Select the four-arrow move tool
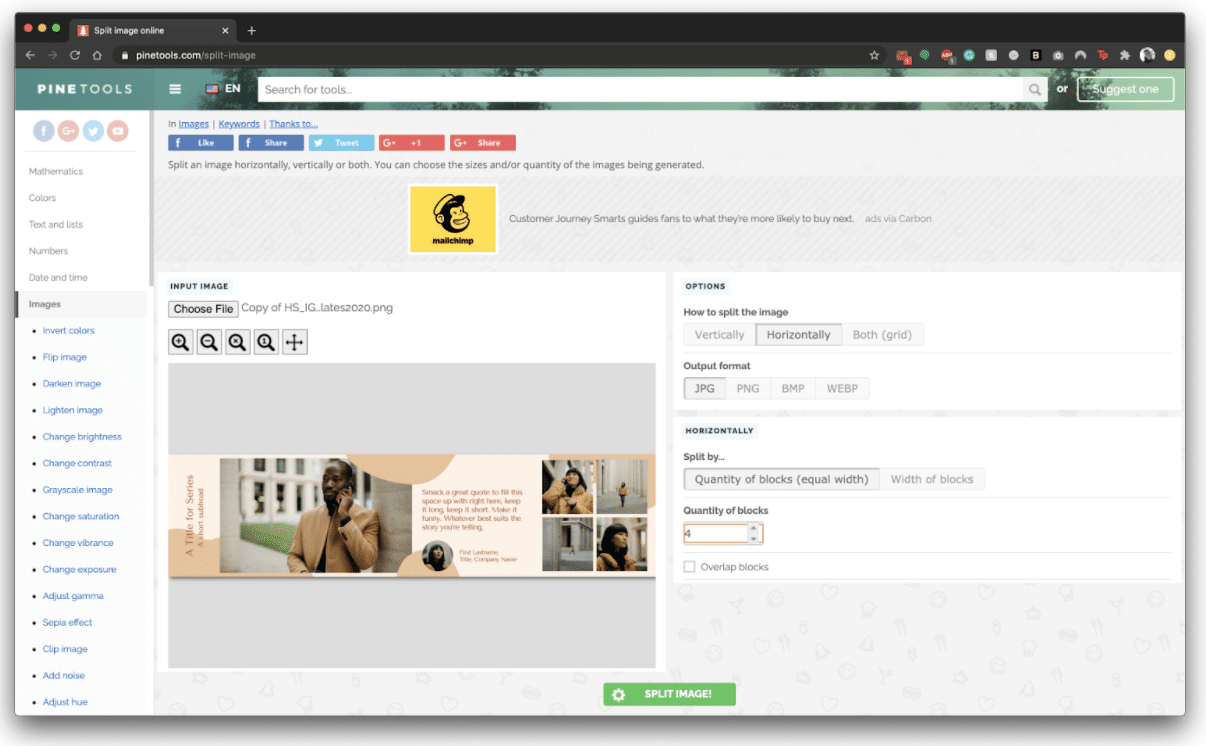The width and height of the screenshot is (1206, 746). tap(294, 343)
